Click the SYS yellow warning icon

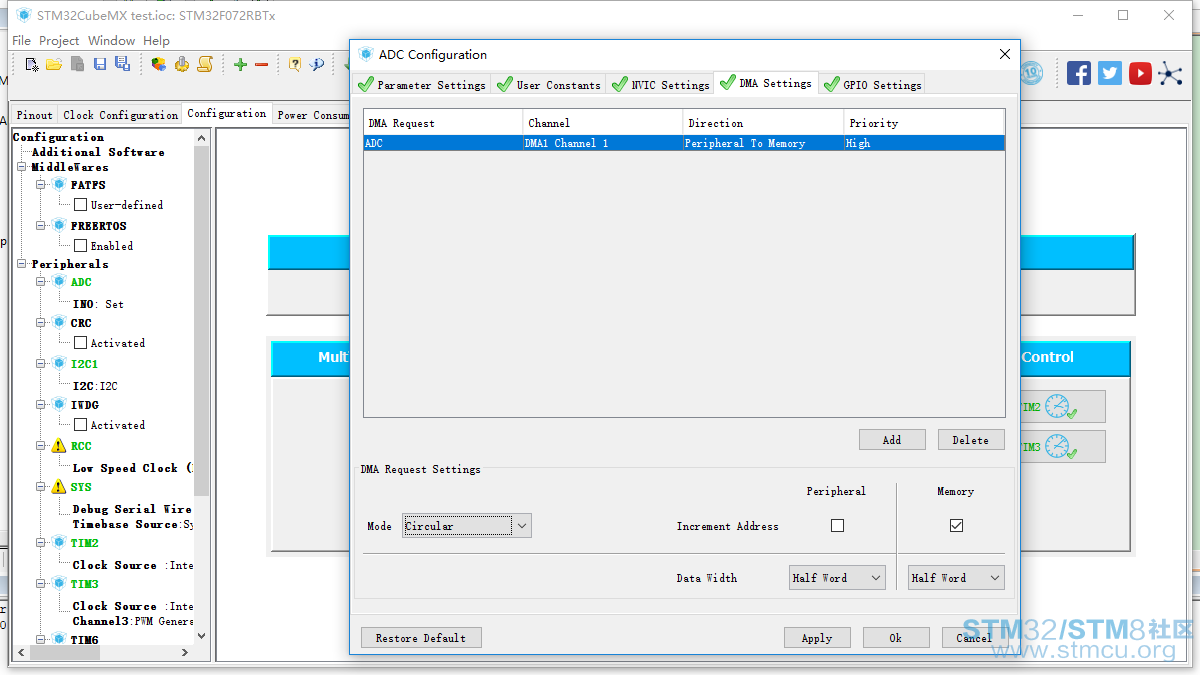coord(59,487)
